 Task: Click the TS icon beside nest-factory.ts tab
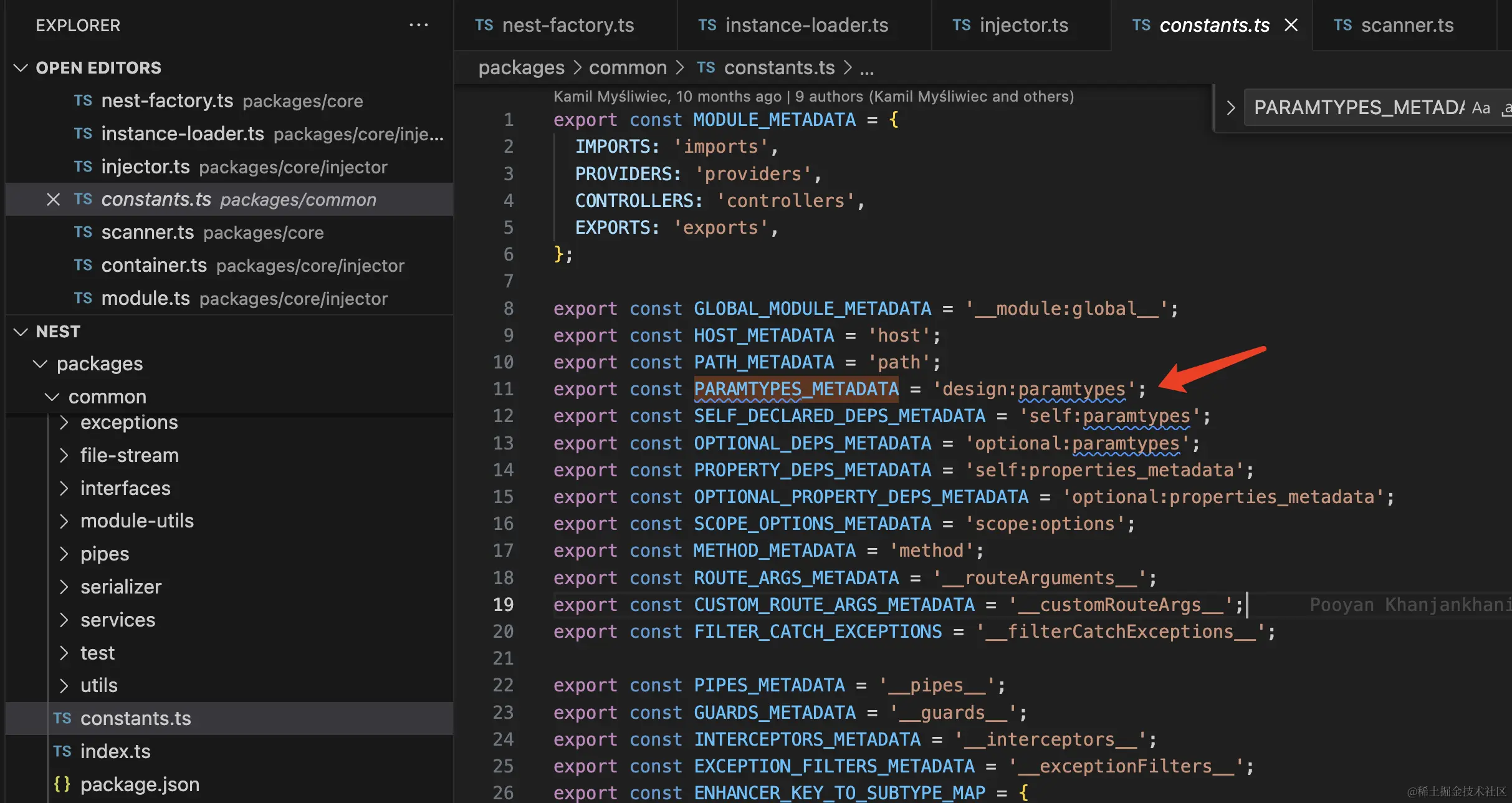tap(484, 25)
